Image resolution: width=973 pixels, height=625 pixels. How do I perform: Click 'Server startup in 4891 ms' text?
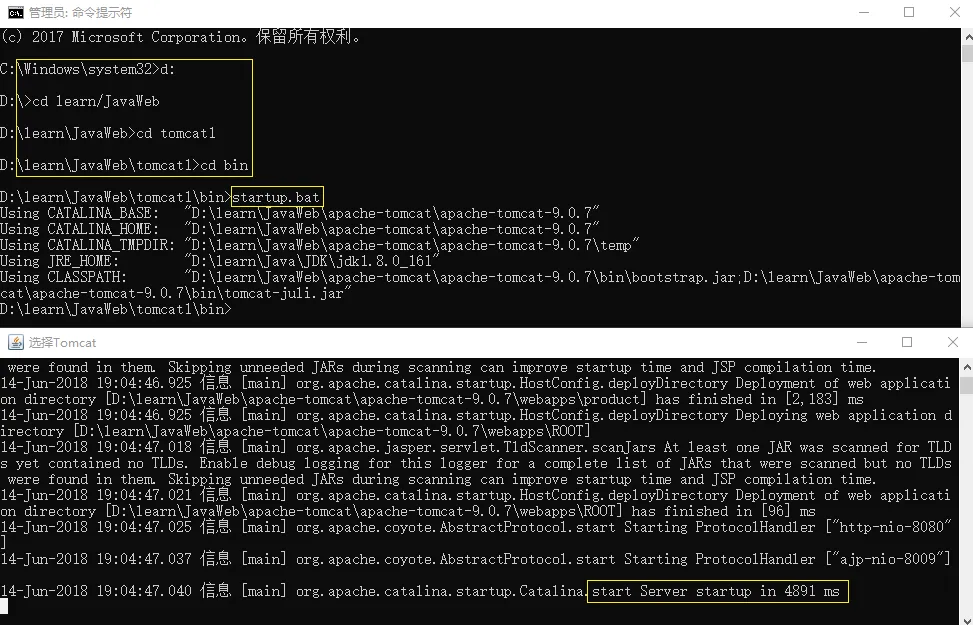point(740,591)
